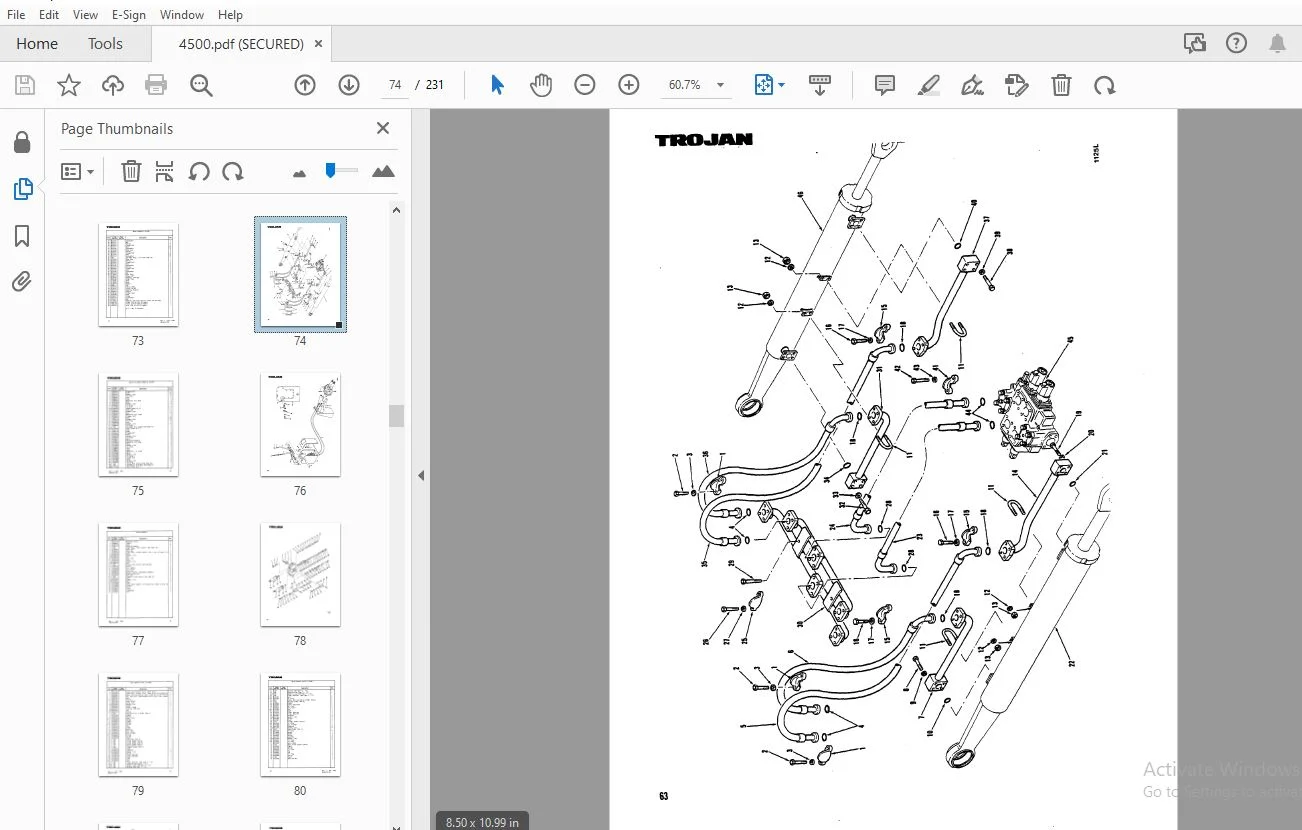Click the page number input field

point(395,85)
